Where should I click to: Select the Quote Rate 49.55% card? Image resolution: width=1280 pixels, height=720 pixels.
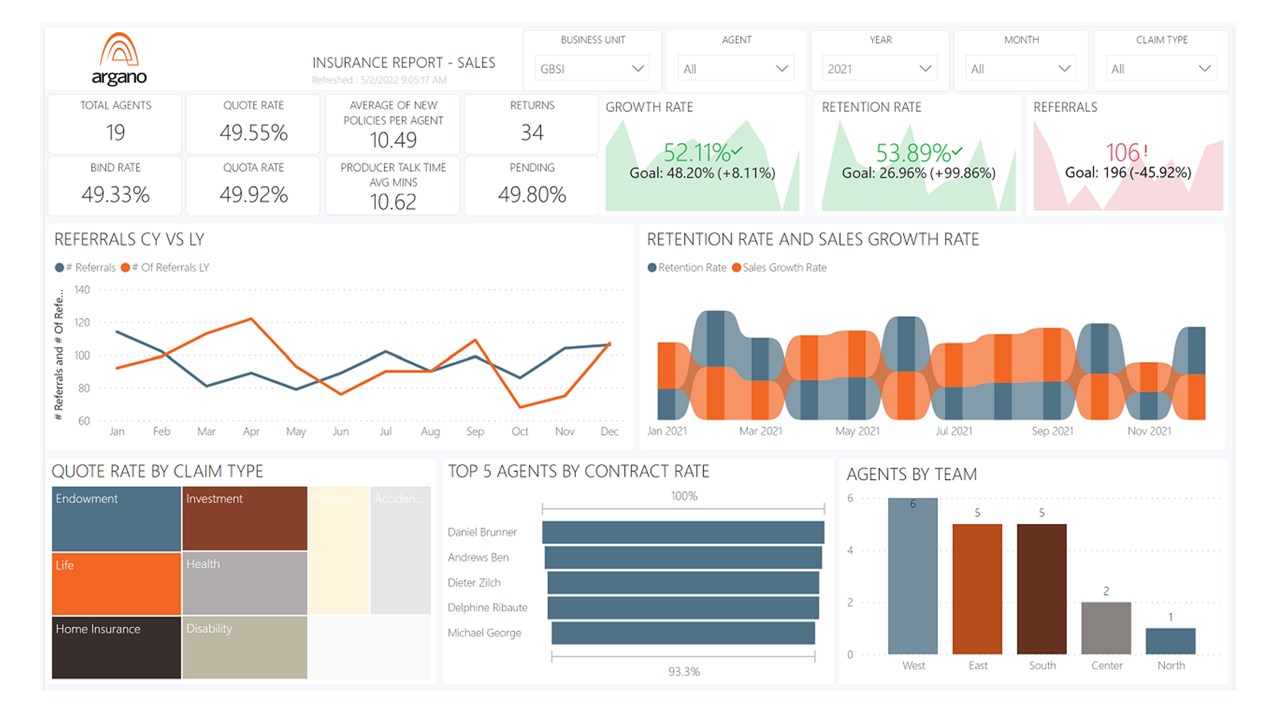tap(254, 124)
